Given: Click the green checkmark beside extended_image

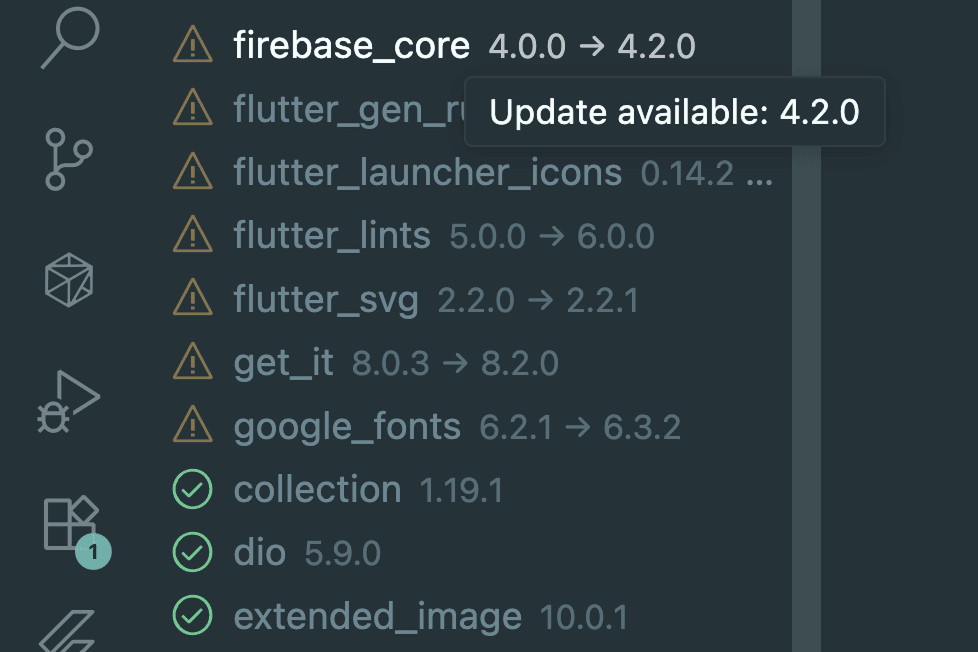Looking at the screenshot, I should 192,617.
